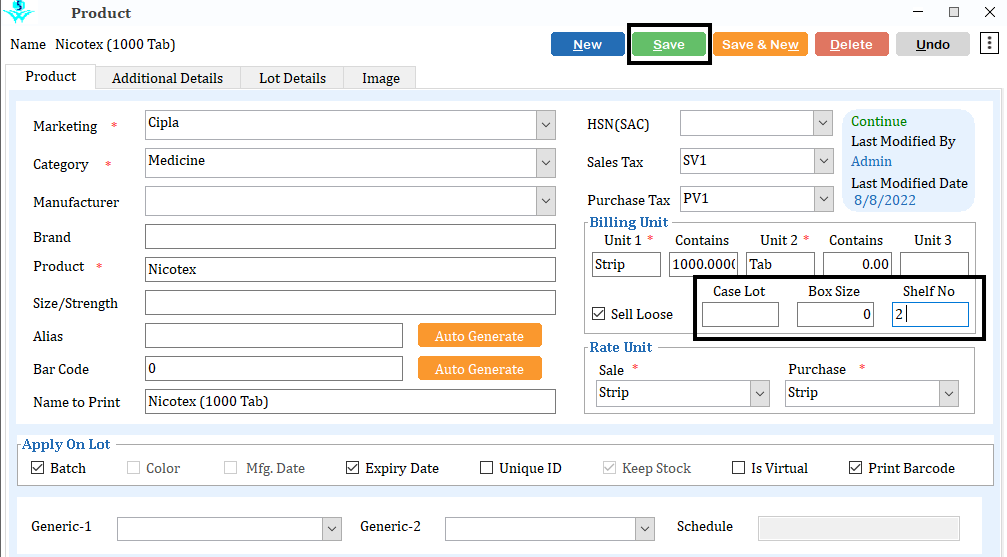Enable the Is Virtual checkbox
This screenshot has height=557, width=1007.
pyautogui.click(x=739, y=468)
